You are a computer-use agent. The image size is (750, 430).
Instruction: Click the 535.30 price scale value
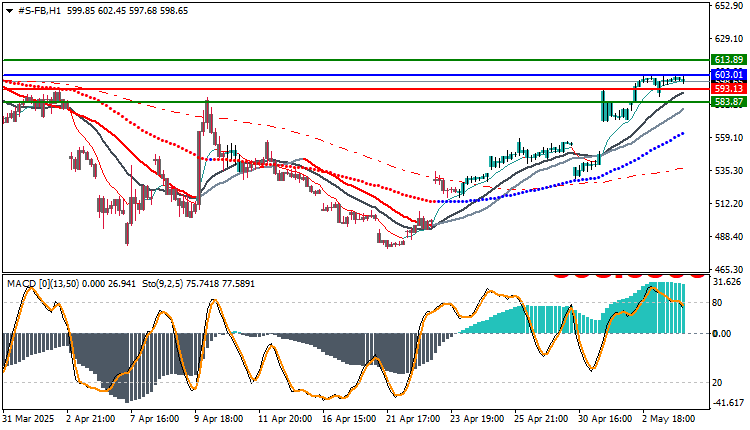728,171
